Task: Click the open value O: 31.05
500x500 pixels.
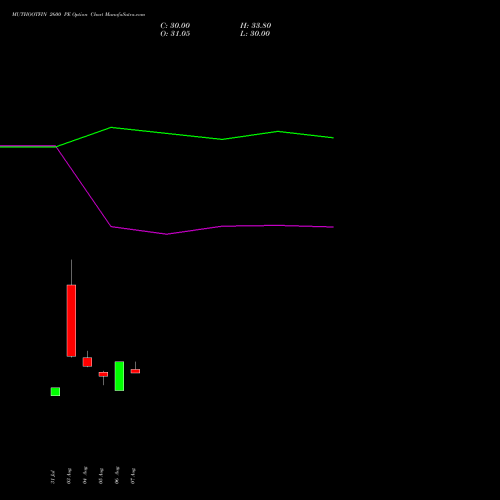Action: pos(175,34)
